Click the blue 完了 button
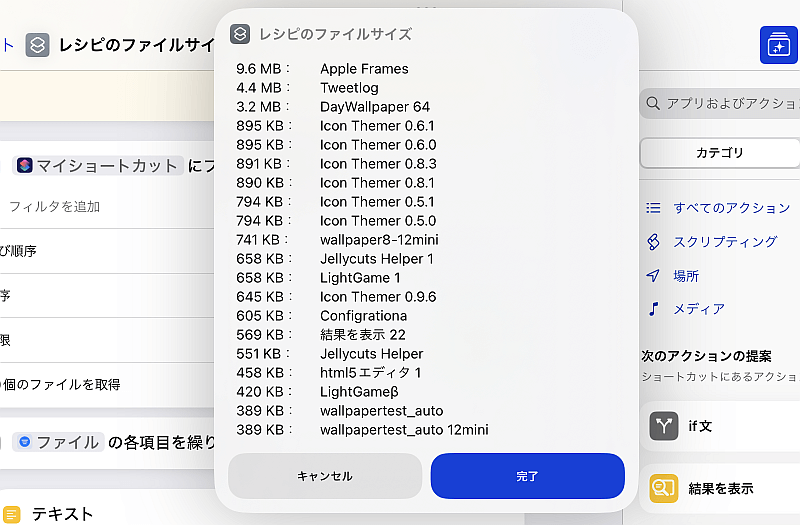 pyautogui.click(x=528, y=476)
